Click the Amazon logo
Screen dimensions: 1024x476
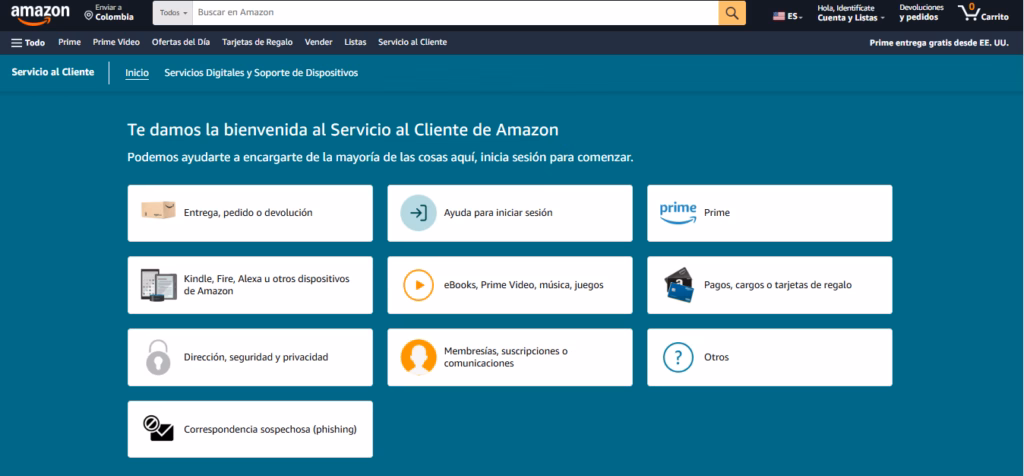(x=40, y=14)
